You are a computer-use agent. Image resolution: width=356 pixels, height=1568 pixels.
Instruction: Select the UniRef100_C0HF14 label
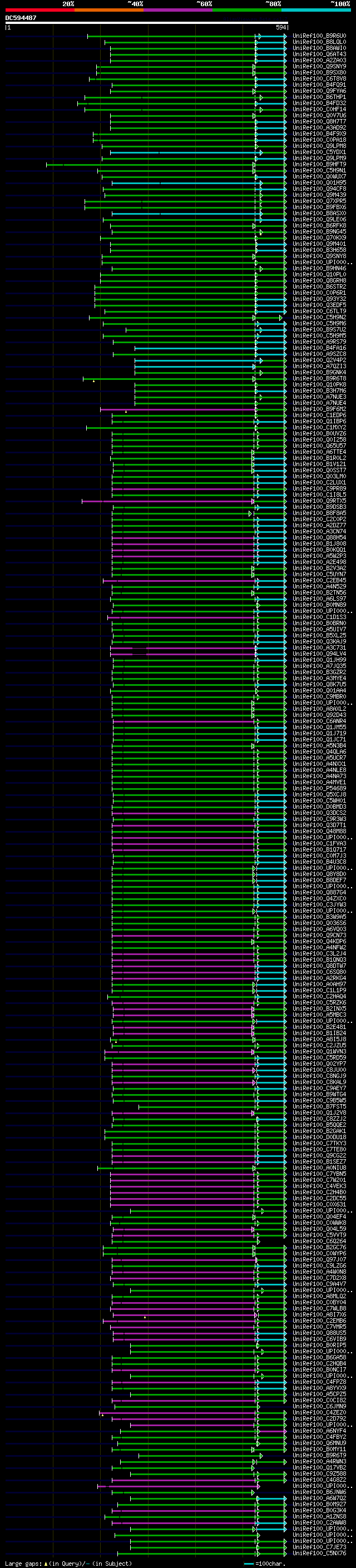click(319, 109)
